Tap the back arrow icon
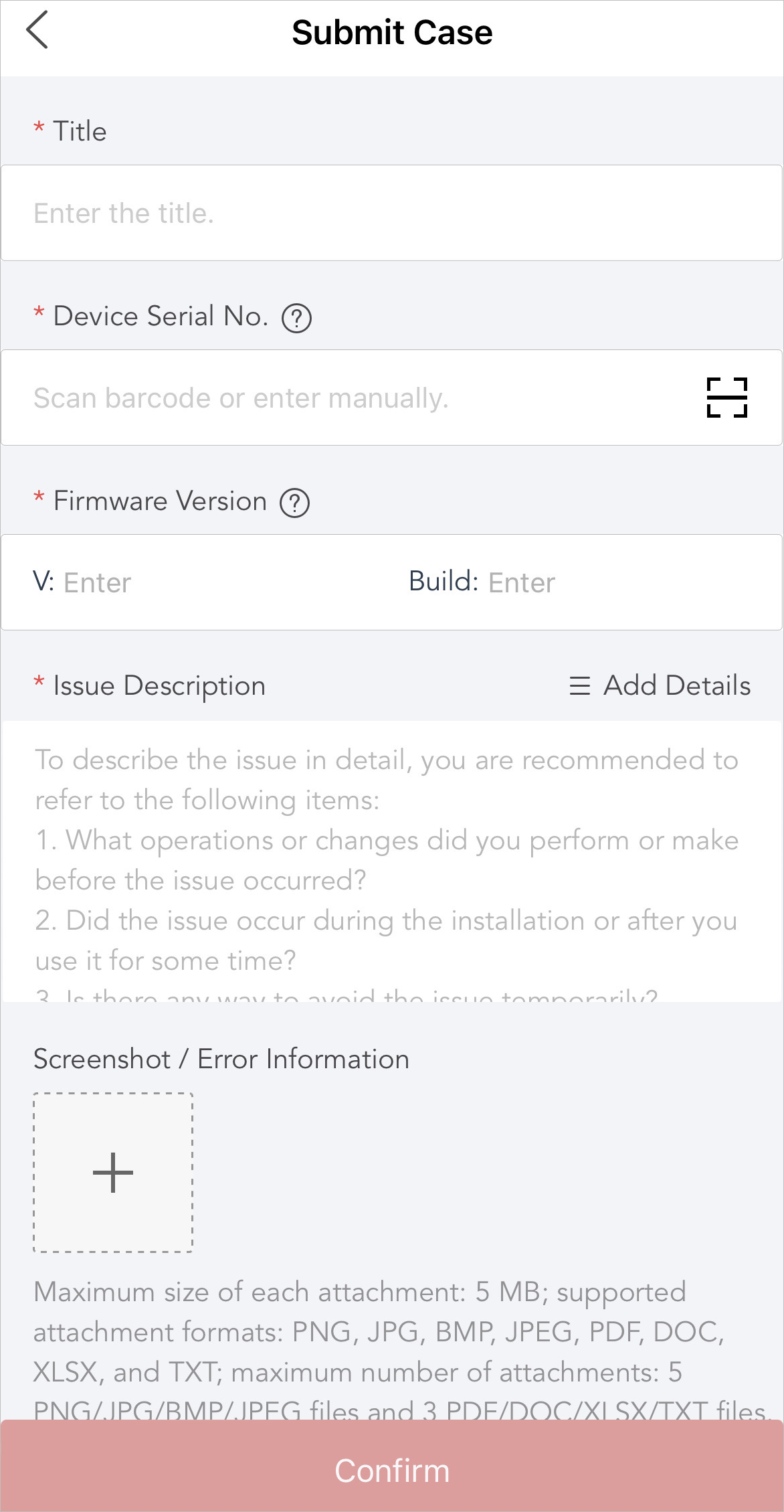The width and height of the screenshot is (784, 1512). [x=37, y=30]
